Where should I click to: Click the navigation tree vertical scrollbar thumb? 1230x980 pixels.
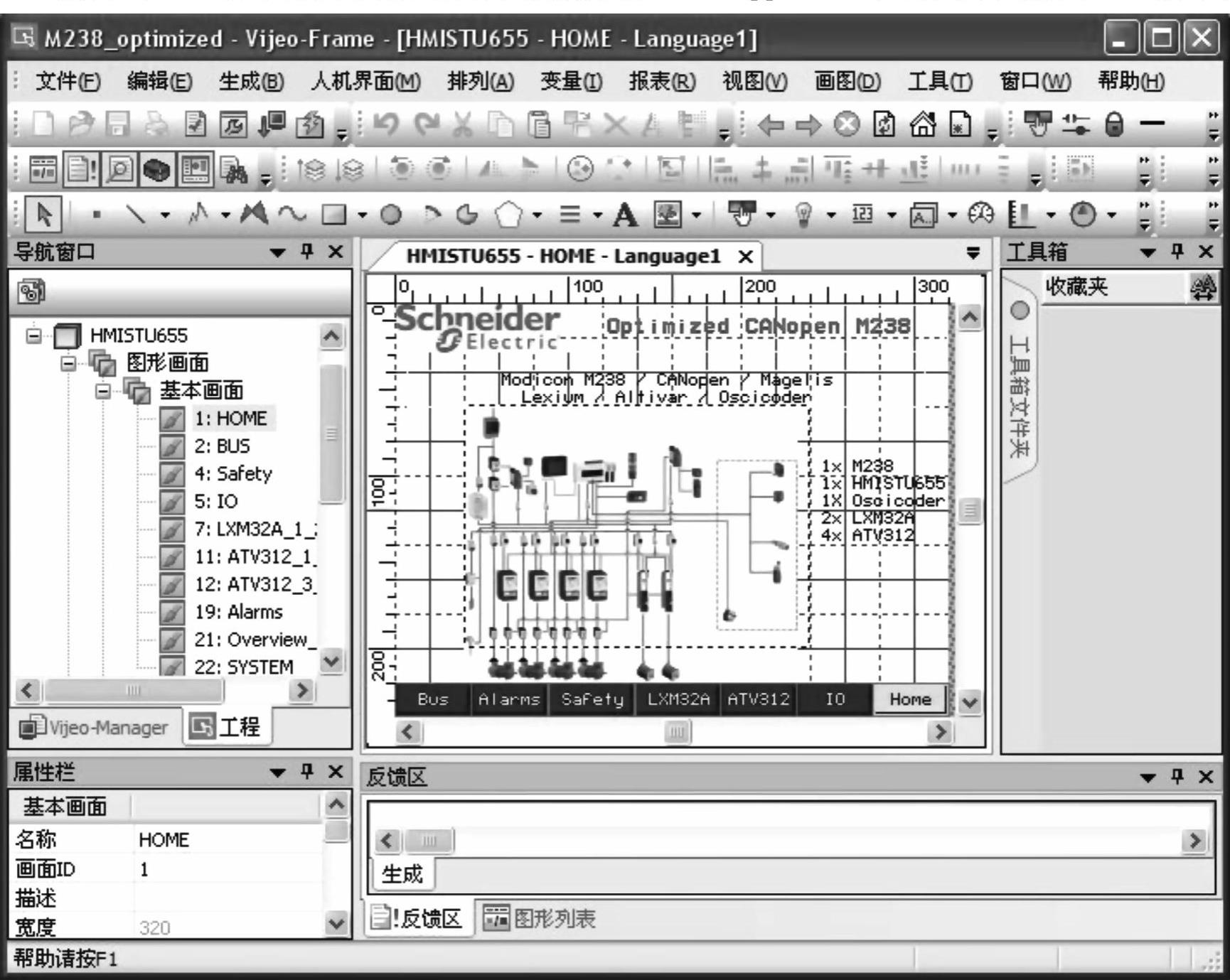331,434
